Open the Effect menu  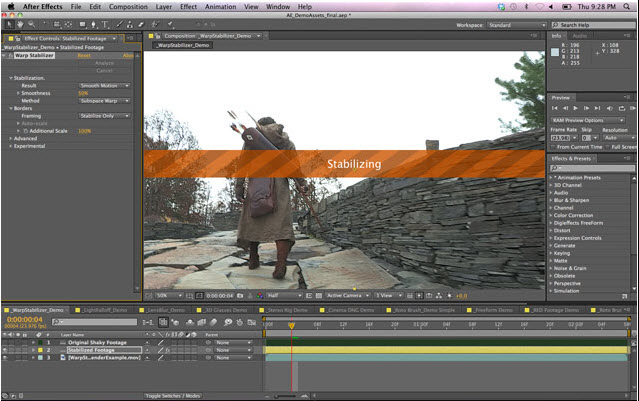tap(188, 7)
